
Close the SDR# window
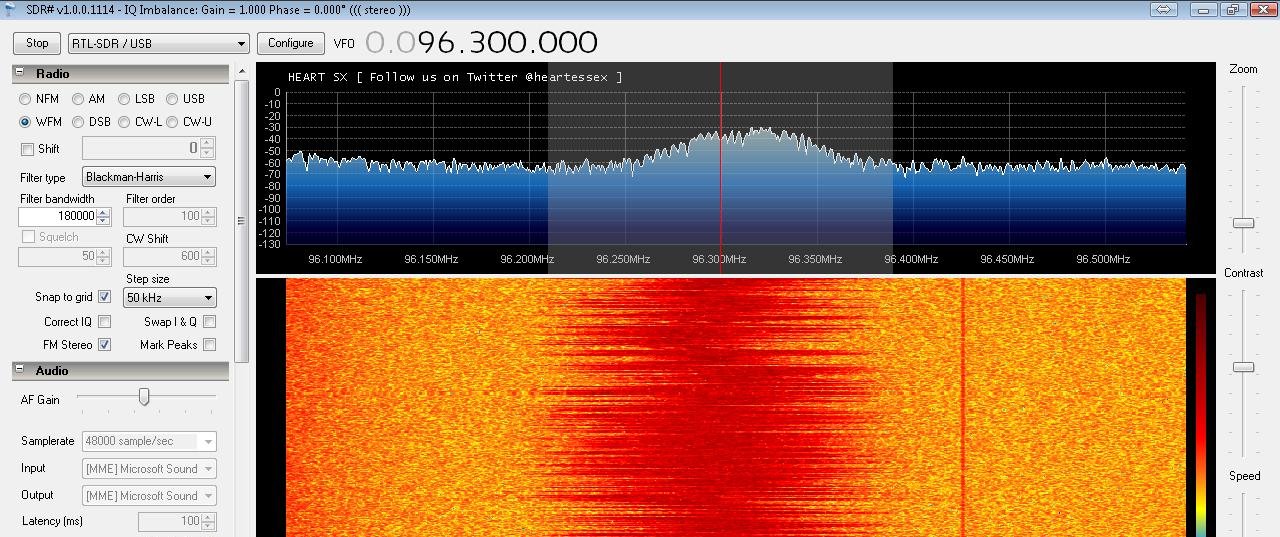tap(1261, 9)
